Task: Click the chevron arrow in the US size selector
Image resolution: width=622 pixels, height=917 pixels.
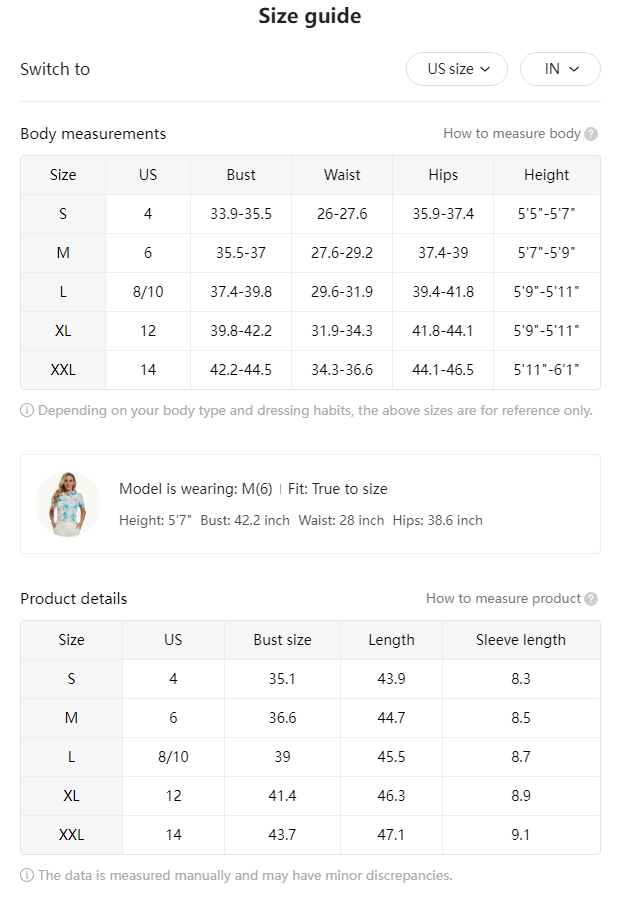Action: pyautogui.click(x=485, y=69)
